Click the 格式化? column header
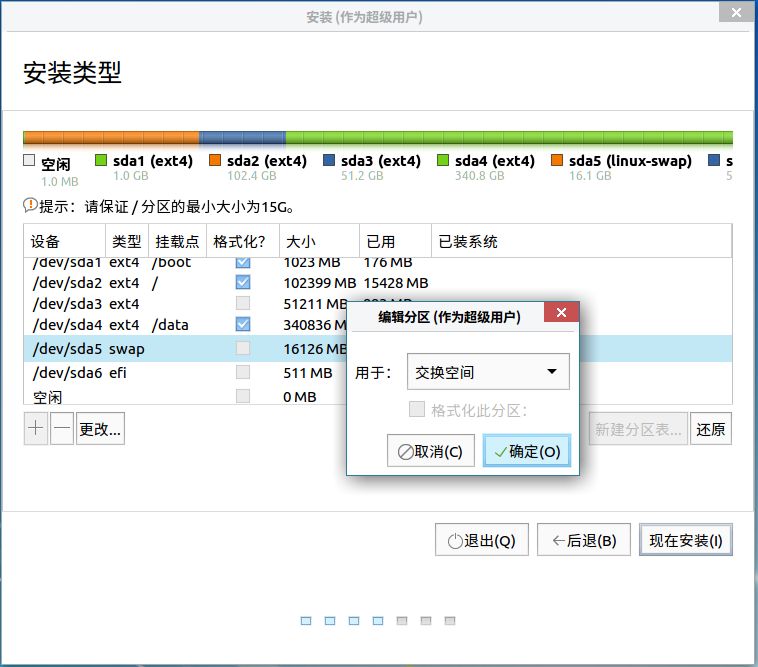 pyautogui.click(x=243, y=241)
